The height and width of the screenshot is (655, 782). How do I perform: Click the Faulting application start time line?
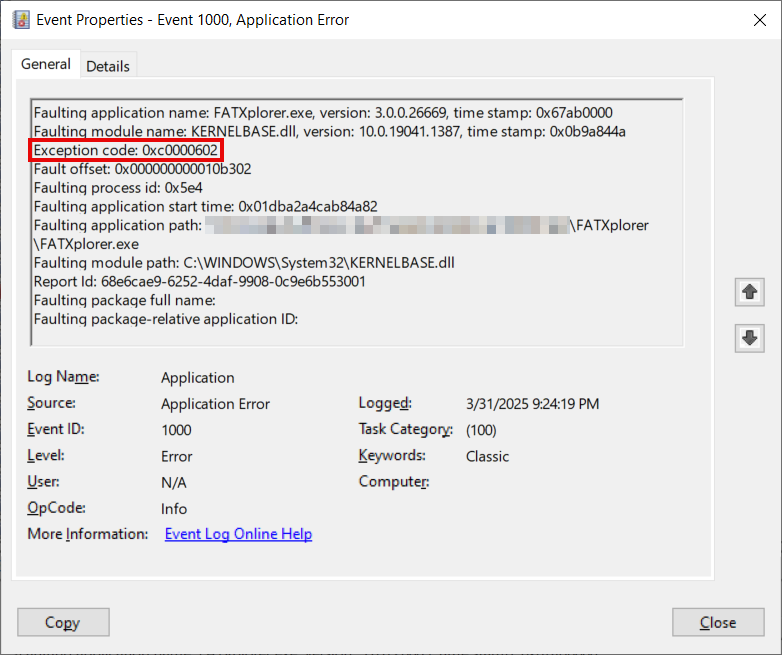coord(205,207)
